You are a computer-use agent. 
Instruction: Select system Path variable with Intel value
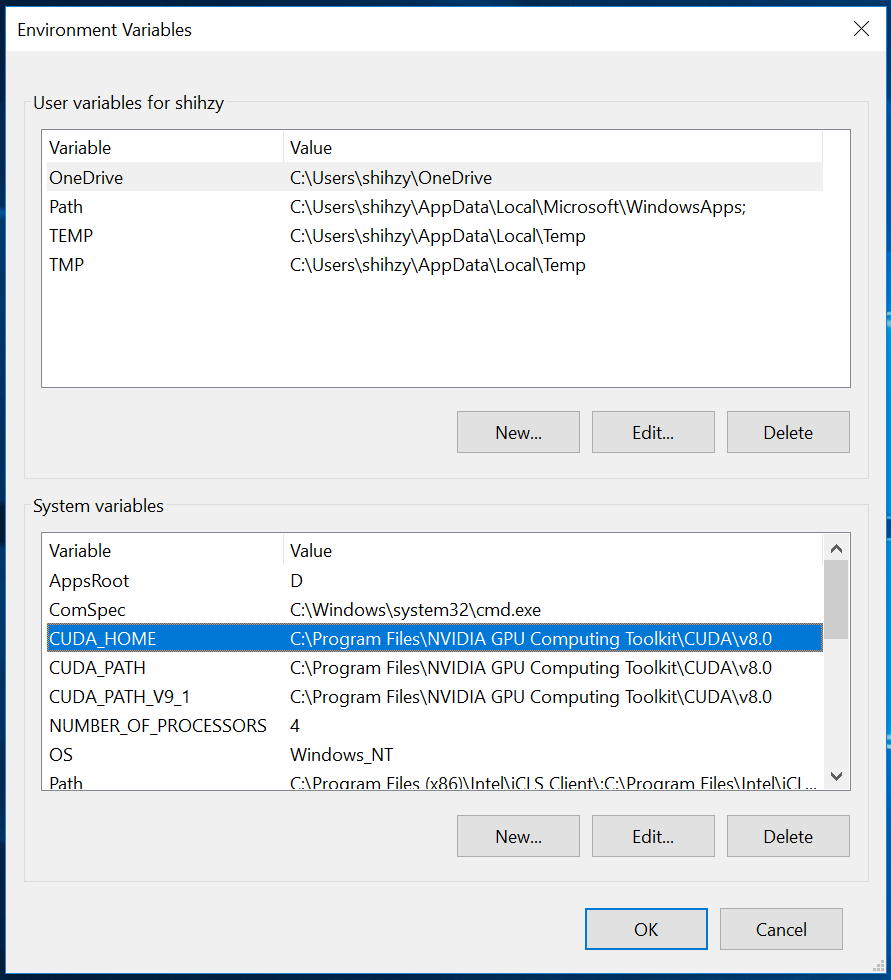pyautogui.click(x=435, y=781)
